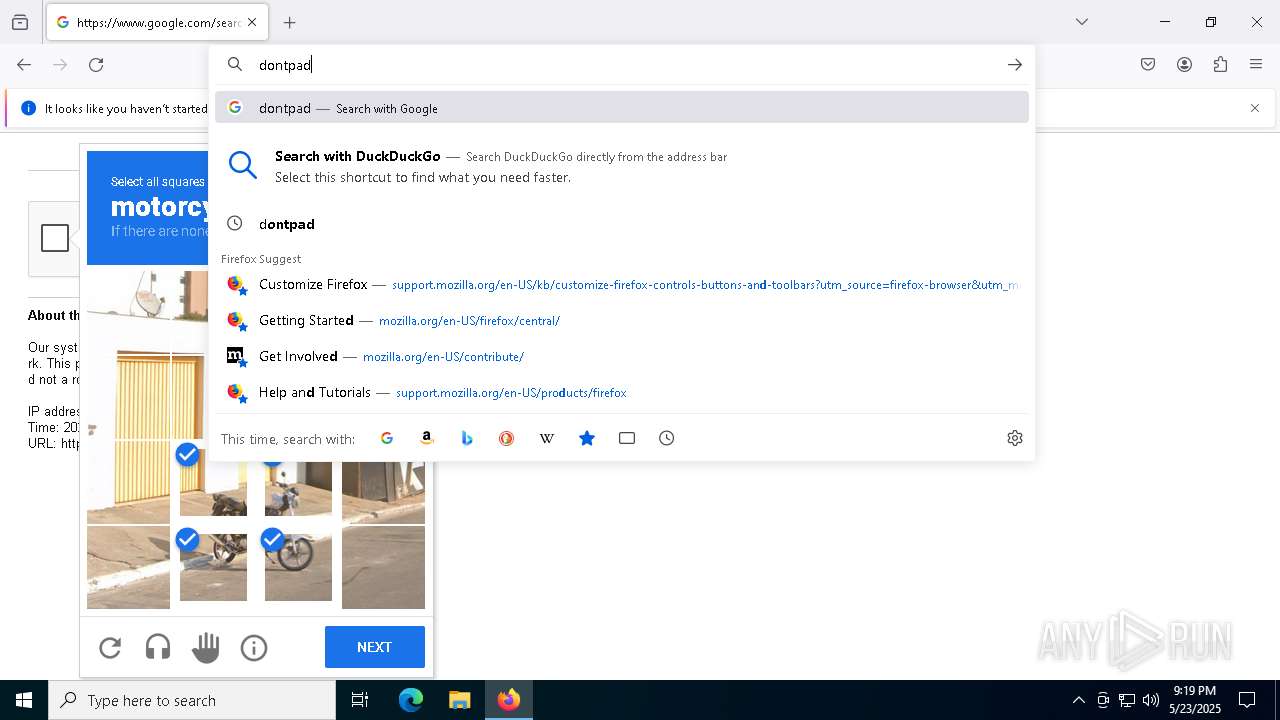Screen dimensions: 1280x720
Task: Open the Customize Firefox suggestion
Action: click(622, 285)
